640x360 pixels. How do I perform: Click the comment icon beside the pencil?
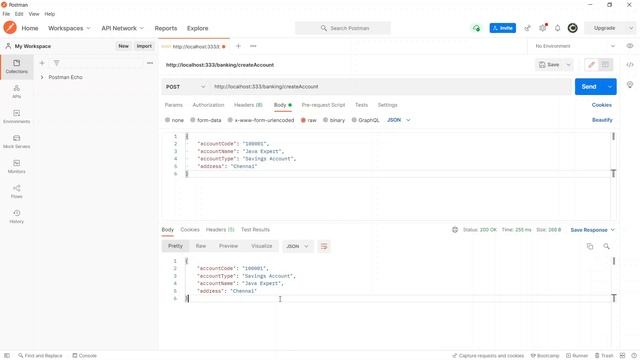pyautogui.click(x=605, y=64)
